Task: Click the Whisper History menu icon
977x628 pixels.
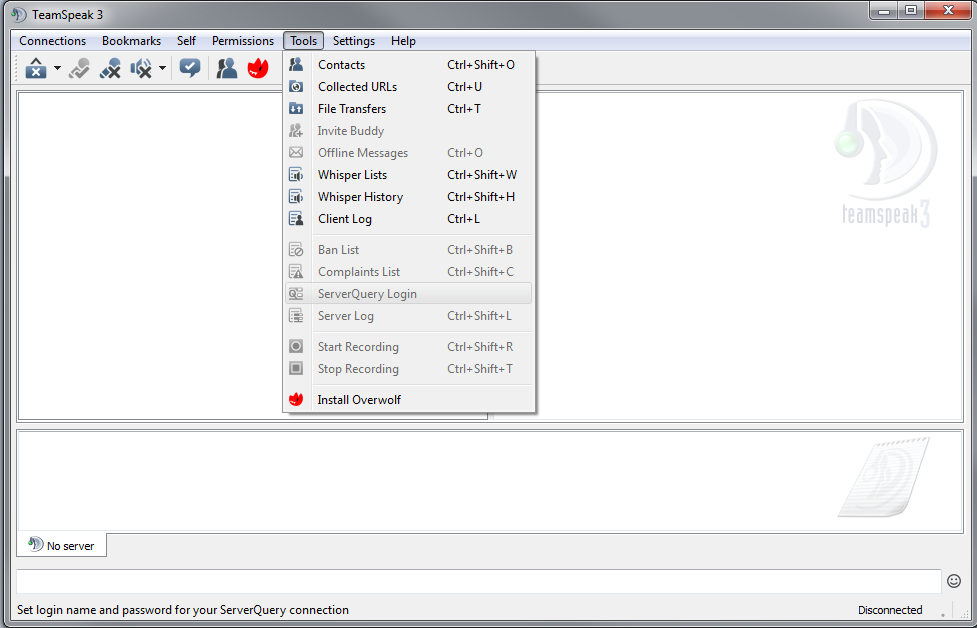Action: [296, 197]
